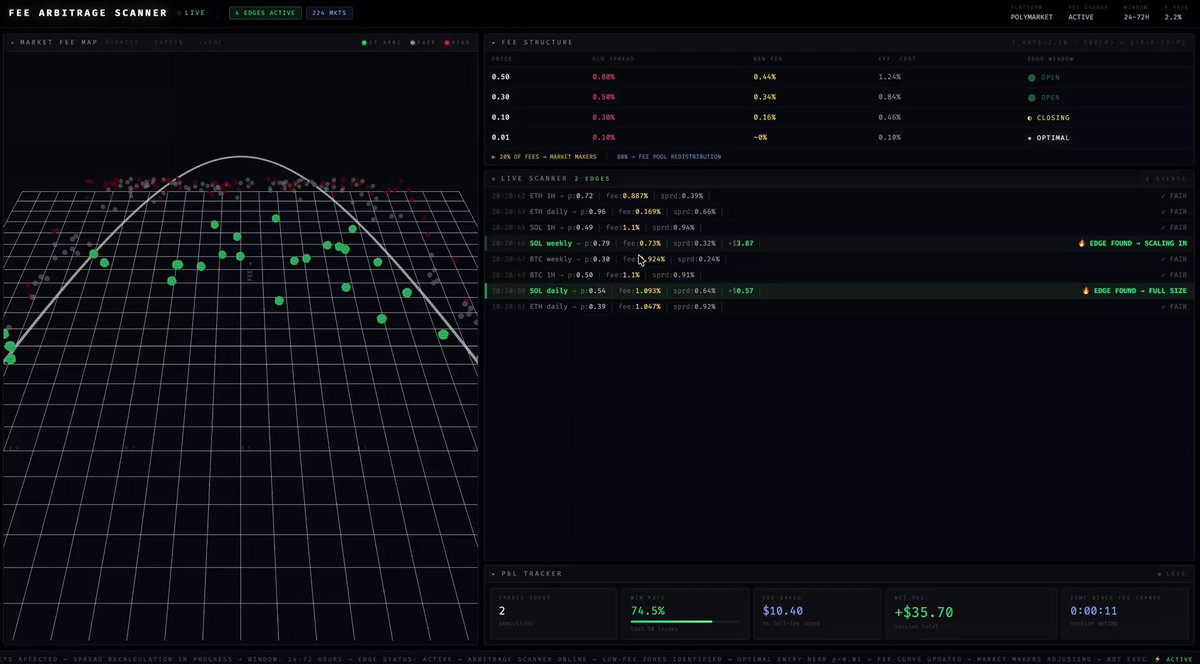Click the fire icon on SOL weekly row
Viewport: 1200px width, 664px height.
pos(1082,243)
